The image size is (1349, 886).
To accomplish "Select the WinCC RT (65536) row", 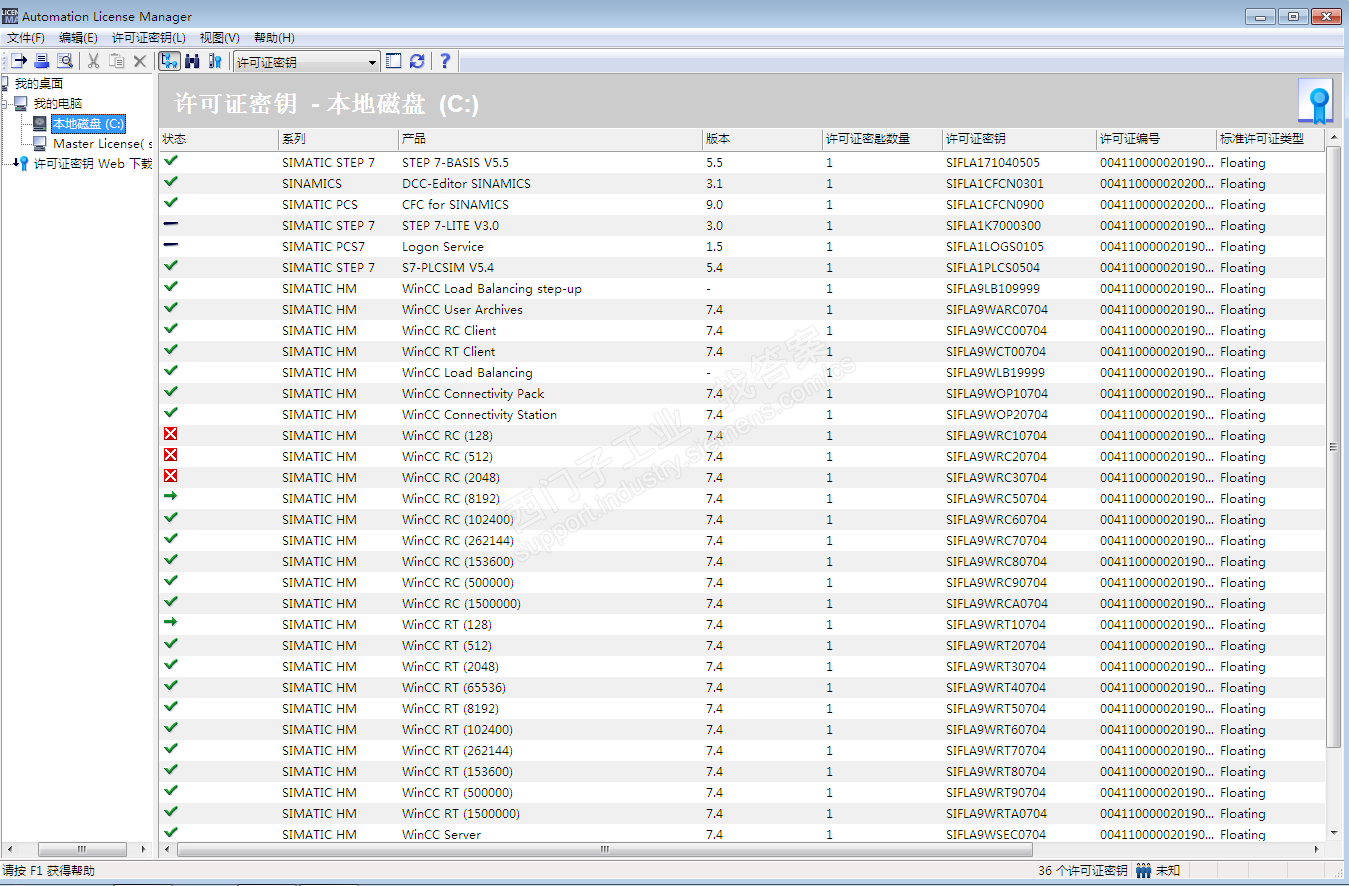I will tap(742, 687).
